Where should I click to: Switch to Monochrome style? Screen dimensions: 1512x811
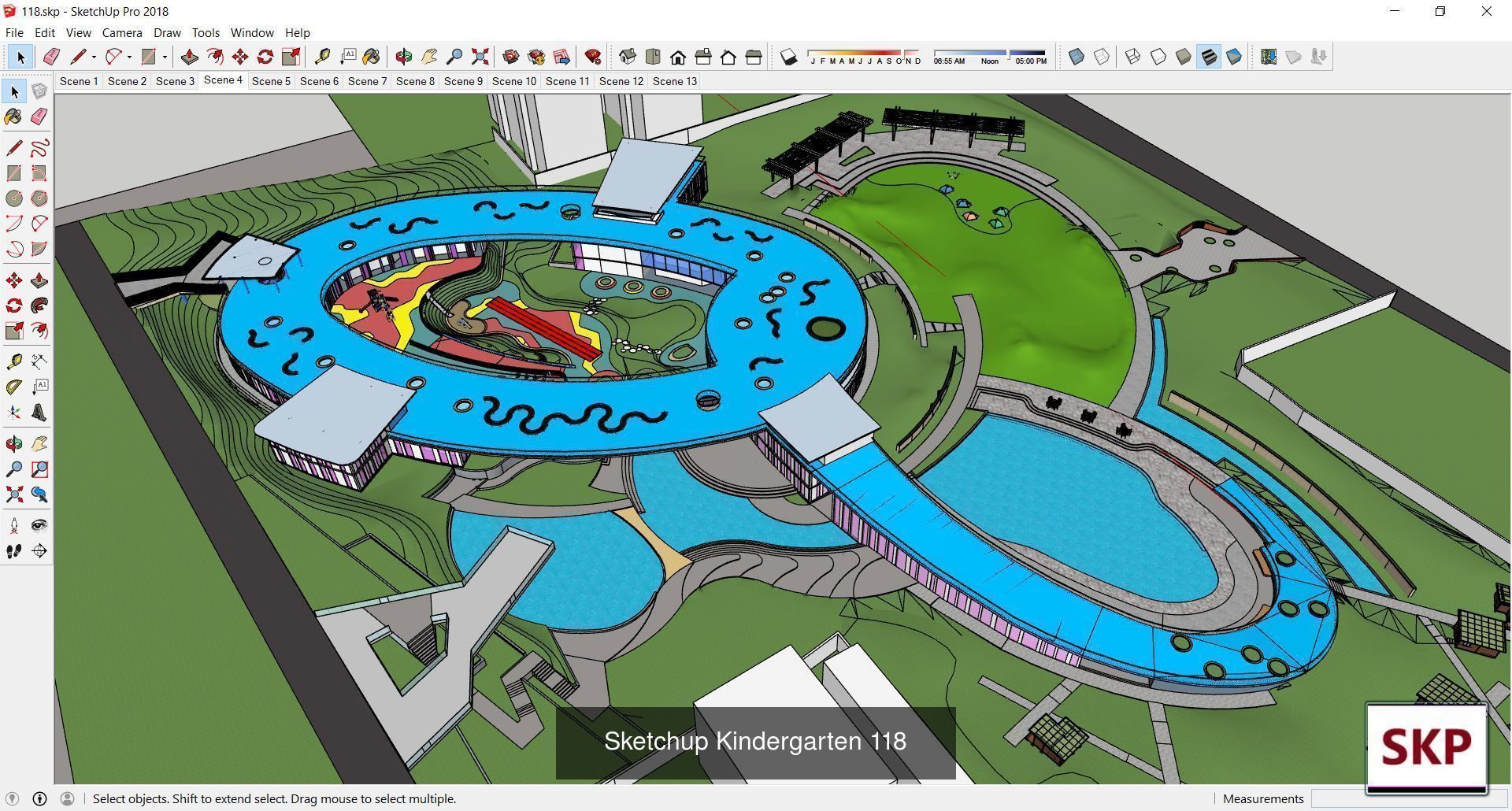click(x=1234, y=57)
